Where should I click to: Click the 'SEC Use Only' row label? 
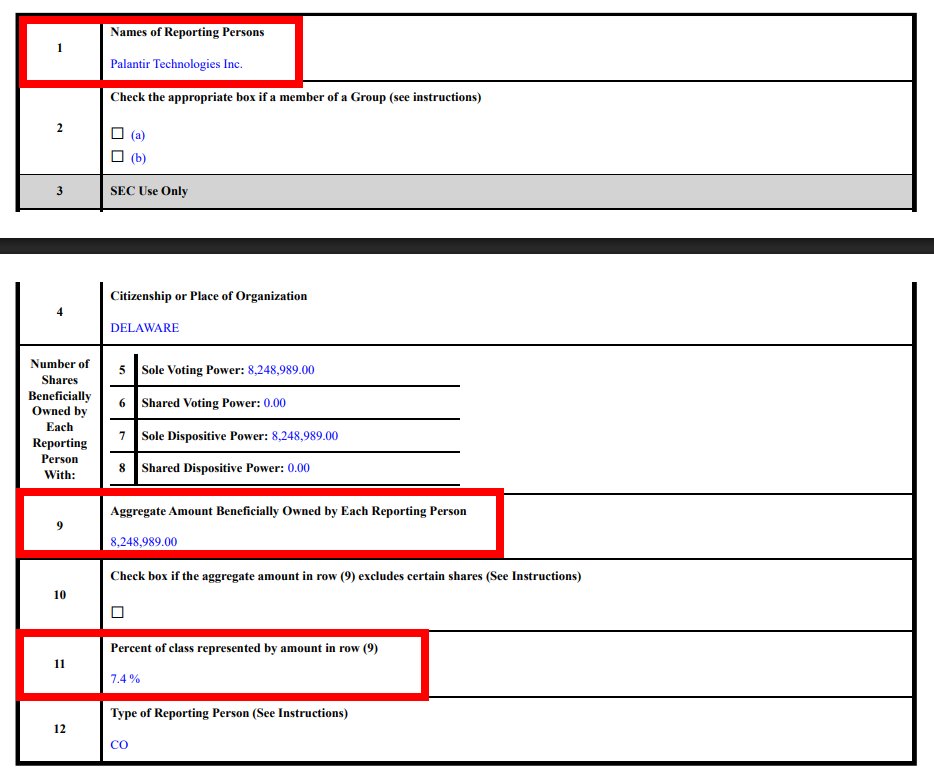coord(149,191)
